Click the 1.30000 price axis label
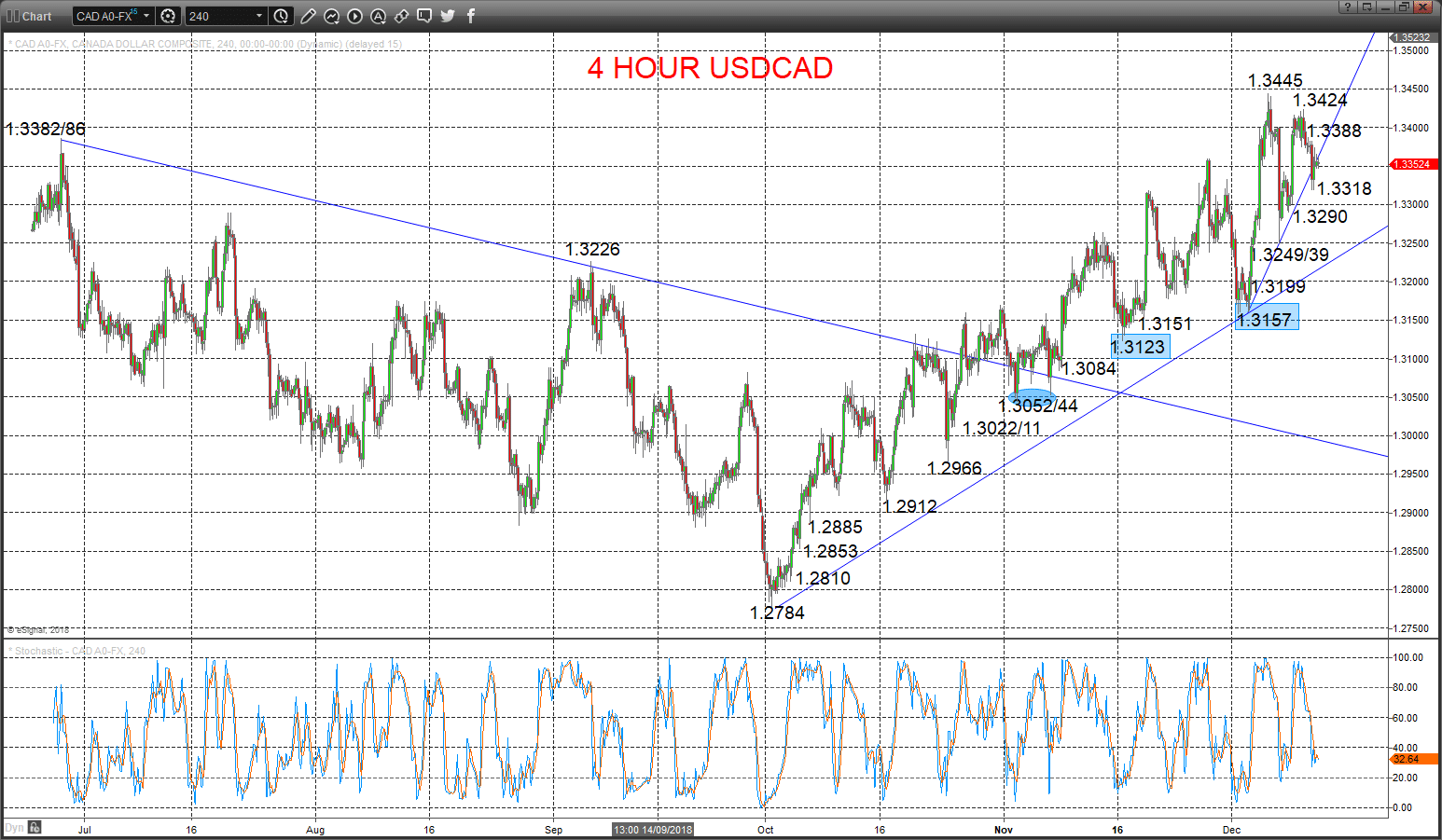This screenshot has height=840, width=1442. [1411, 435]
